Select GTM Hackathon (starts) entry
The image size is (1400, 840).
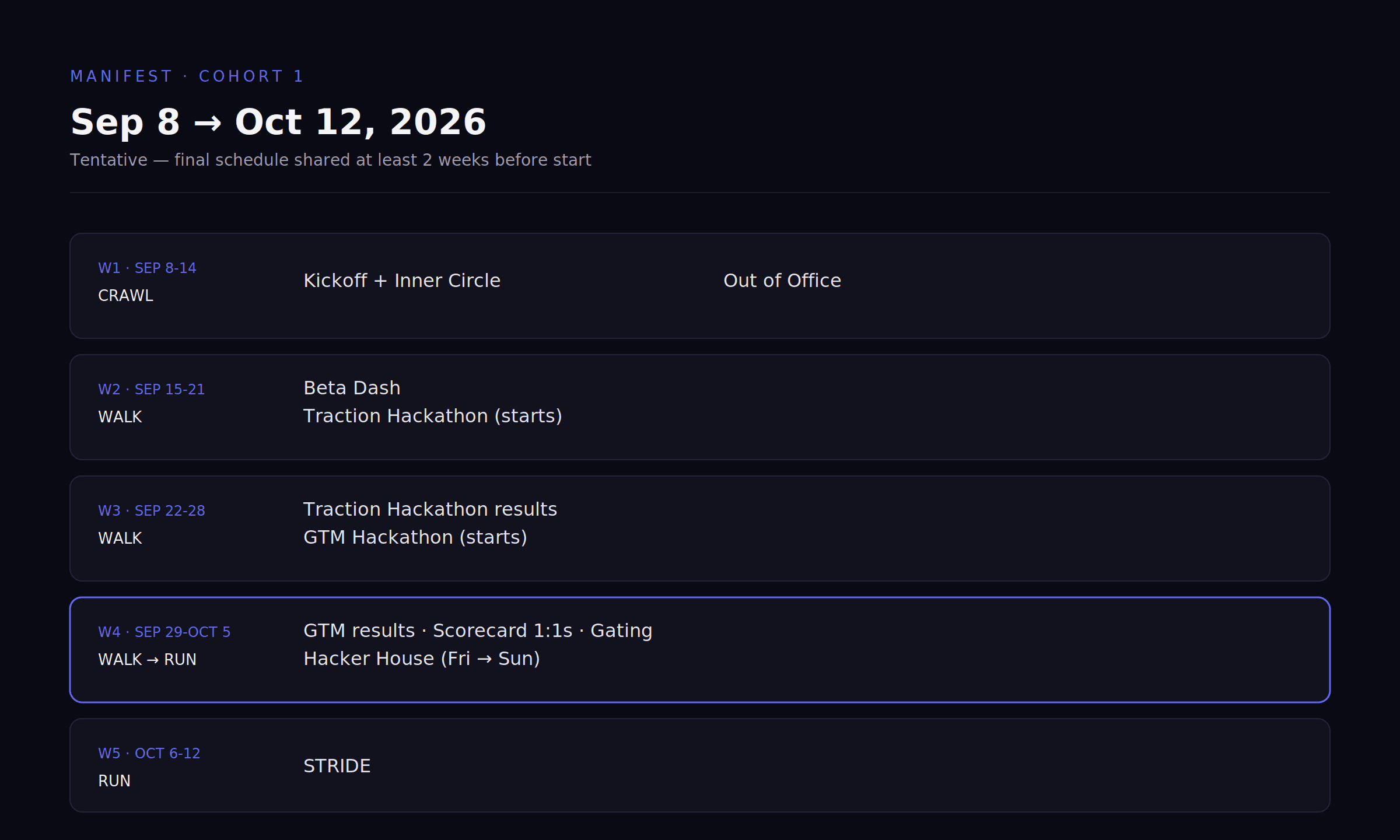(x=415, y=537)
